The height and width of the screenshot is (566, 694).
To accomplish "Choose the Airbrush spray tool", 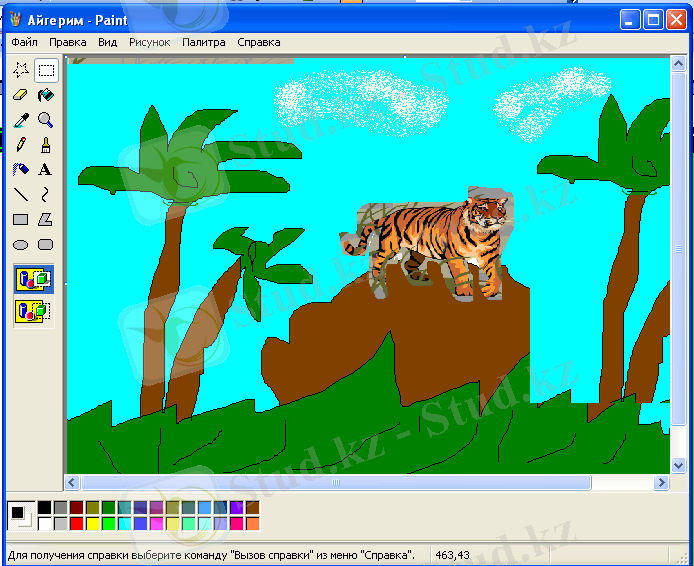I will pos(21,170).
